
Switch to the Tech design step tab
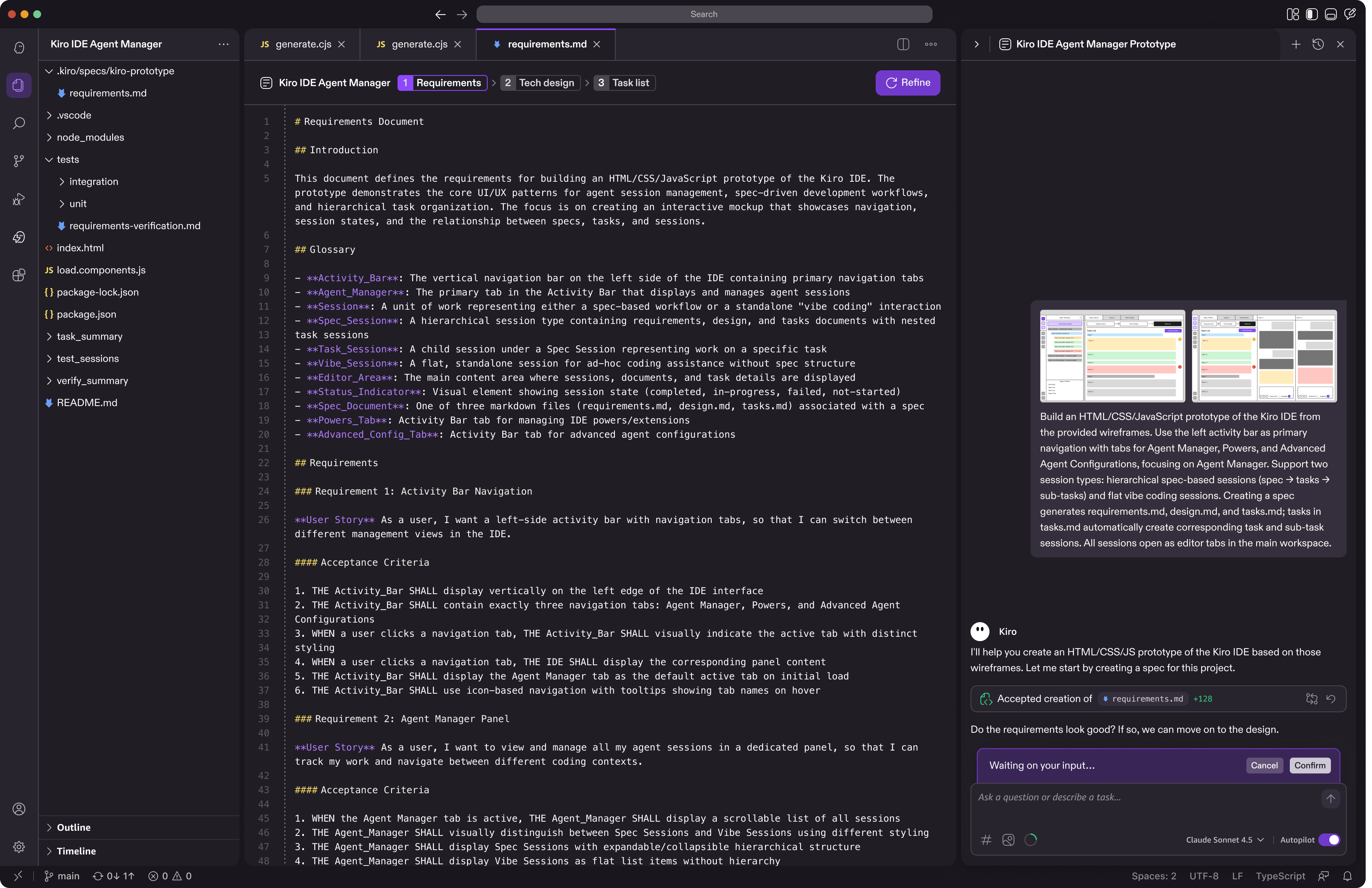(x=540, y=83)
